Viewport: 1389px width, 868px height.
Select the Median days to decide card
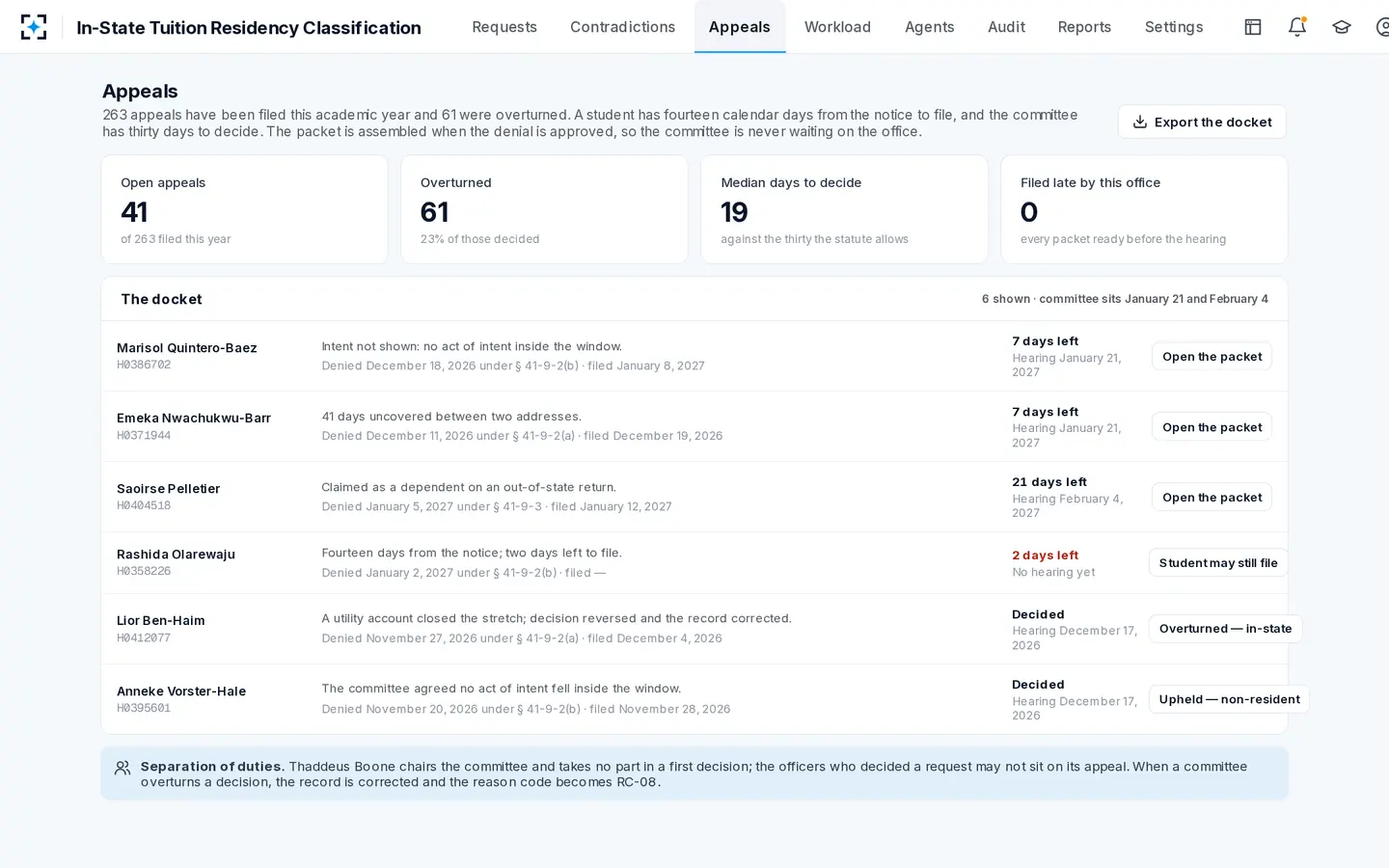844,209
